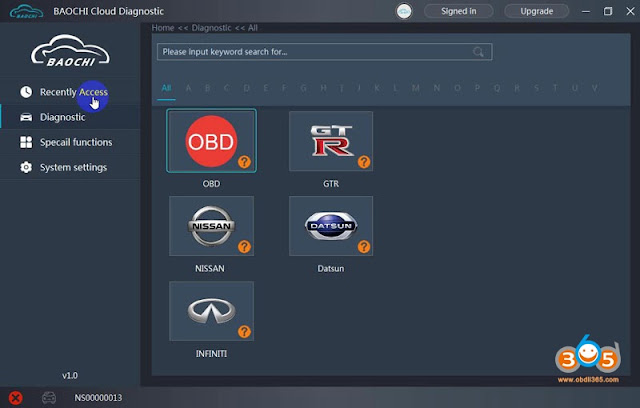Screen dimensions: 640x408
Task: Open Specail functions in sidebar
Action: tap(70, 142)
